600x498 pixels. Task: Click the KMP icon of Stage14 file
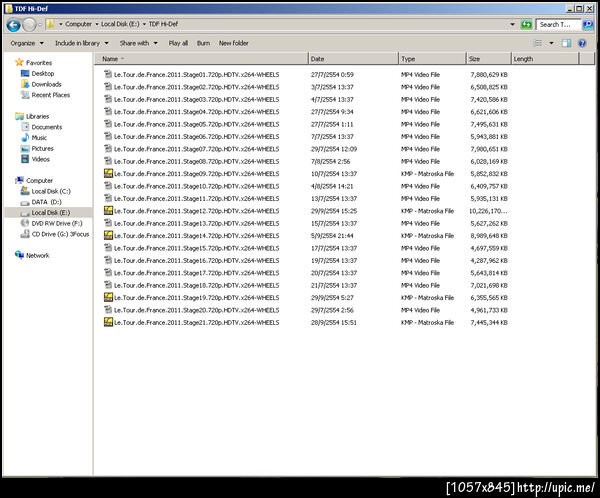[x=108, y=235]
